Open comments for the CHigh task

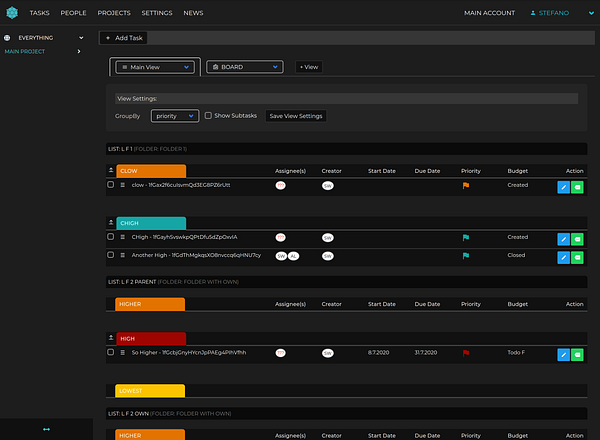pyautogui.click(x=577, y=239)
